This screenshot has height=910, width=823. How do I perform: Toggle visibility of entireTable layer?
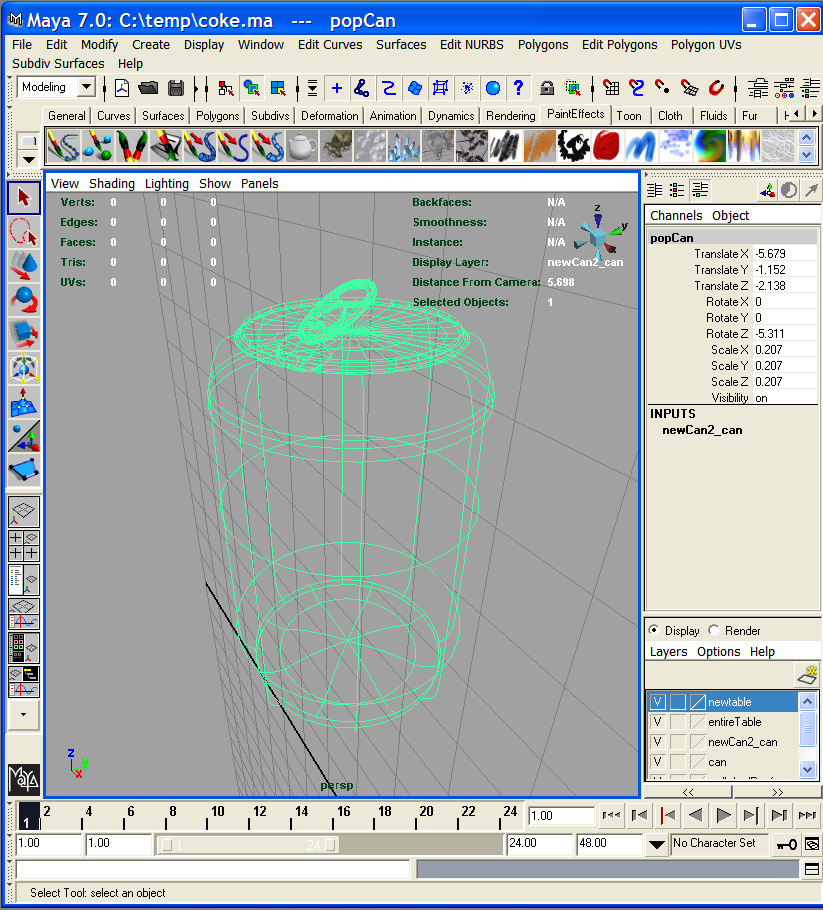[657, 722]
